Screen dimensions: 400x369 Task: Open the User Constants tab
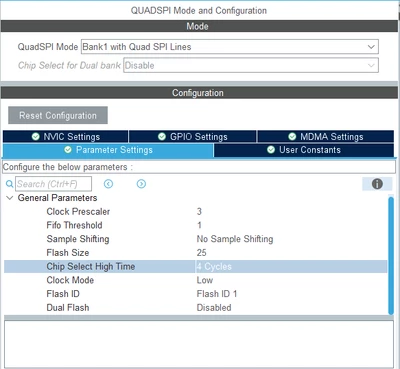point(304,150)
